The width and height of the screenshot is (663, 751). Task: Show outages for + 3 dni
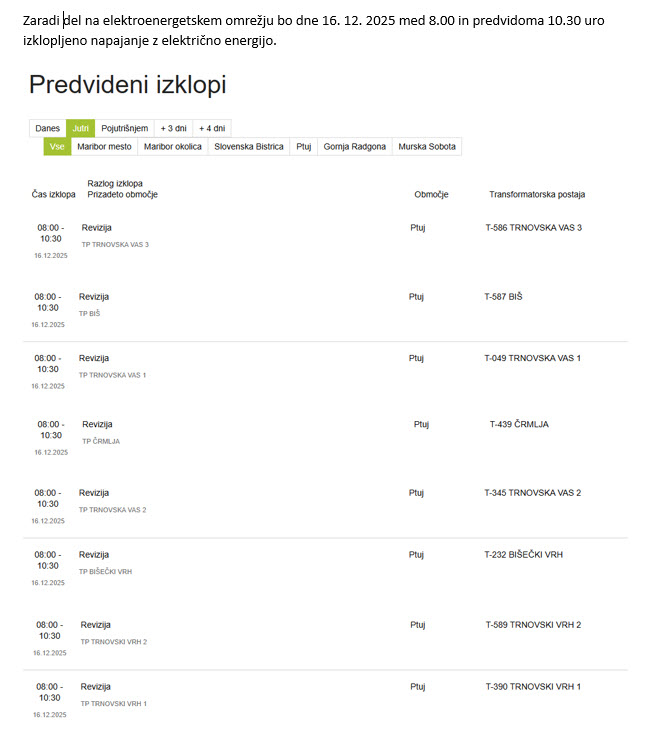click(174, 129)
